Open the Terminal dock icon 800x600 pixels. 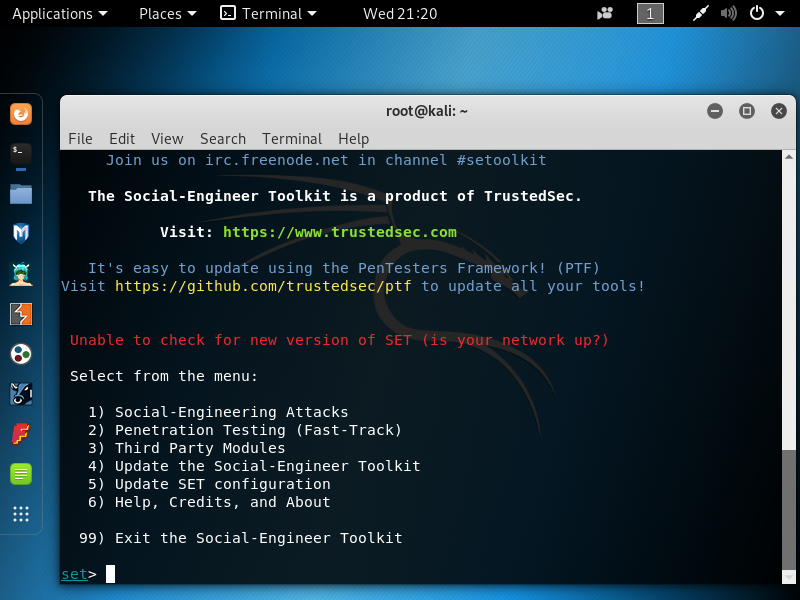(21, 154)
